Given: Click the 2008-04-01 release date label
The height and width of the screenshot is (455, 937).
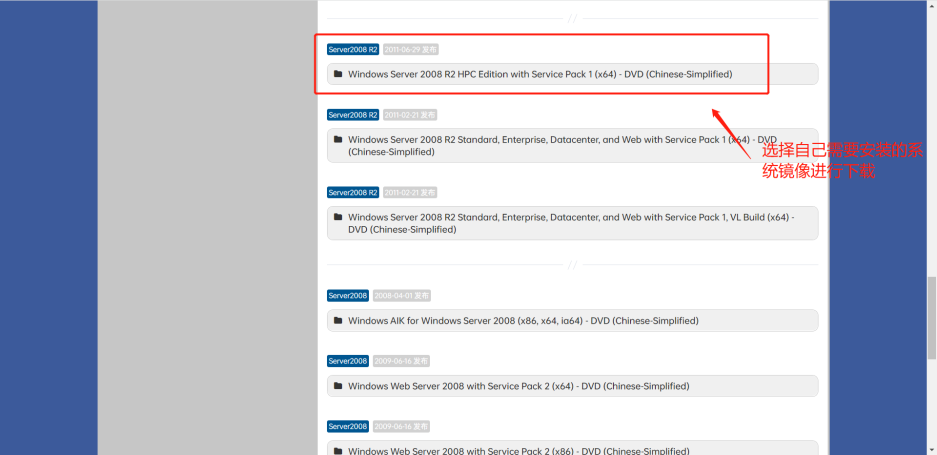Looking at the screenshot, I should pos(402,295).
